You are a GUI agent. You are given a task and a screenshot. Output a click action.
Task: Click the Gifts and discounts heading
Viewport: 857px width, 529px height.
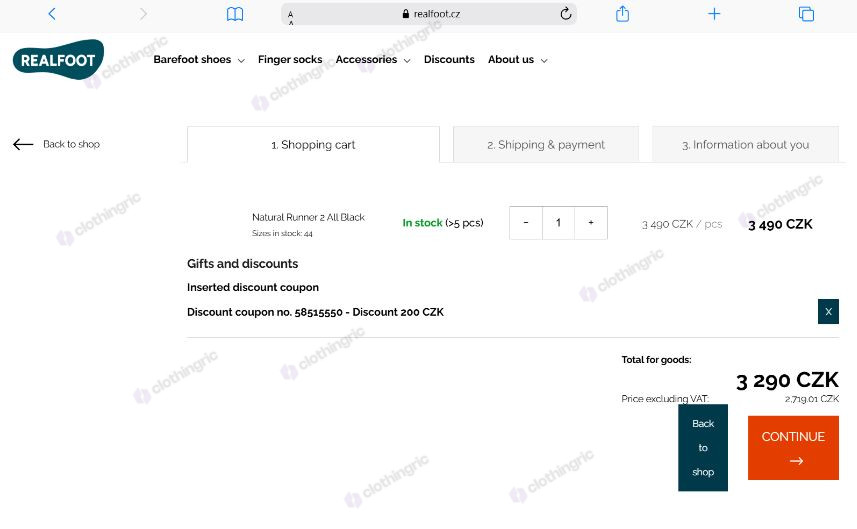(243, 264)
